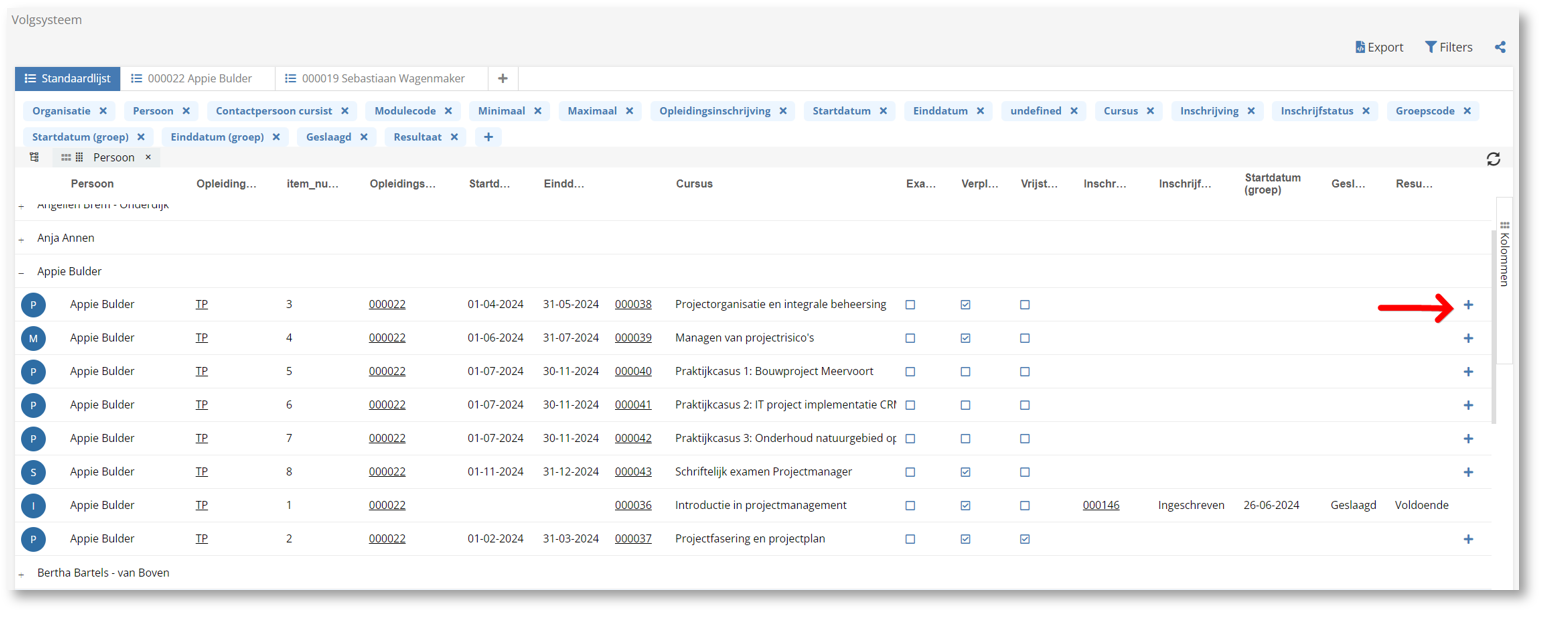
Task: Toggle the Verpl… checkbox for Projectorganisatie en integrale beheersing
Action: tap(965, 304)
